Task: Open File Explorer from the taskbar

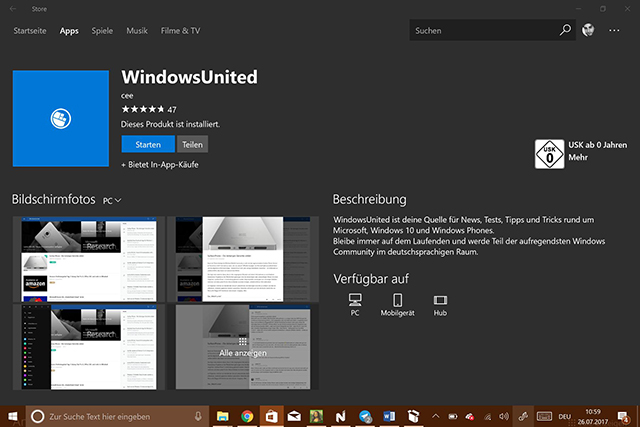Action: tap(222, 416)
